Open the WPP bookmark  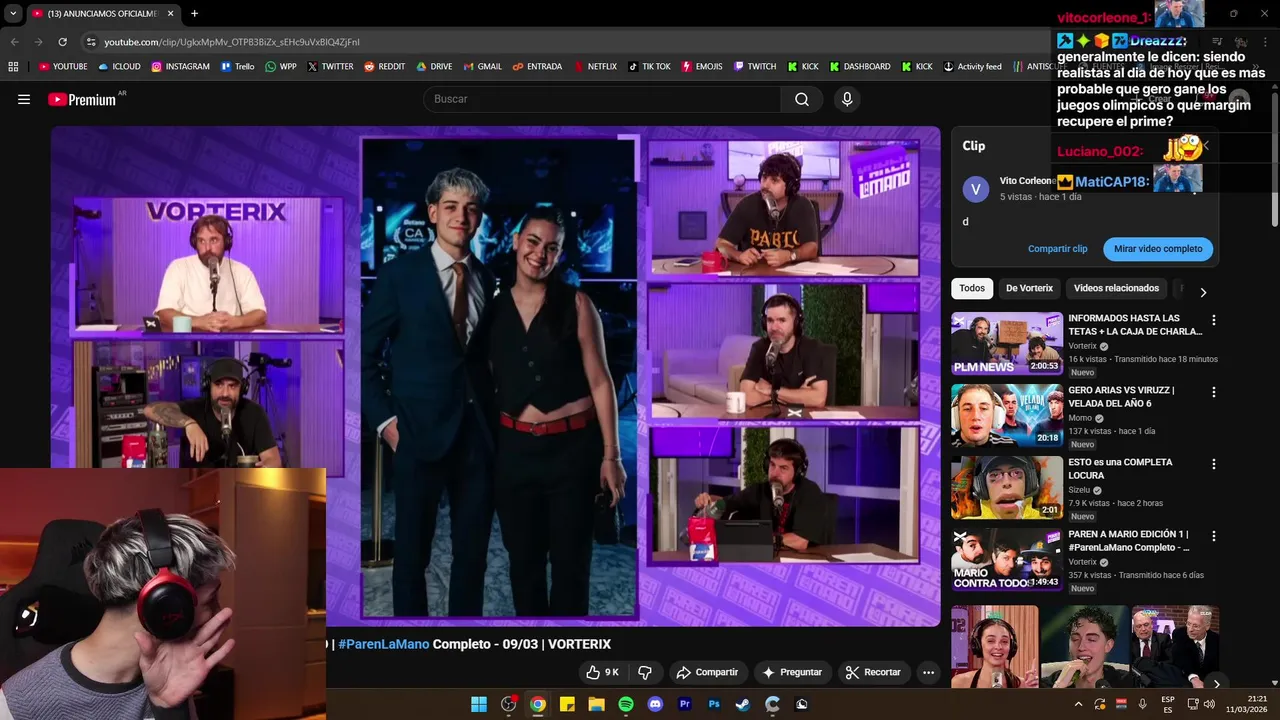click(281, 67)
